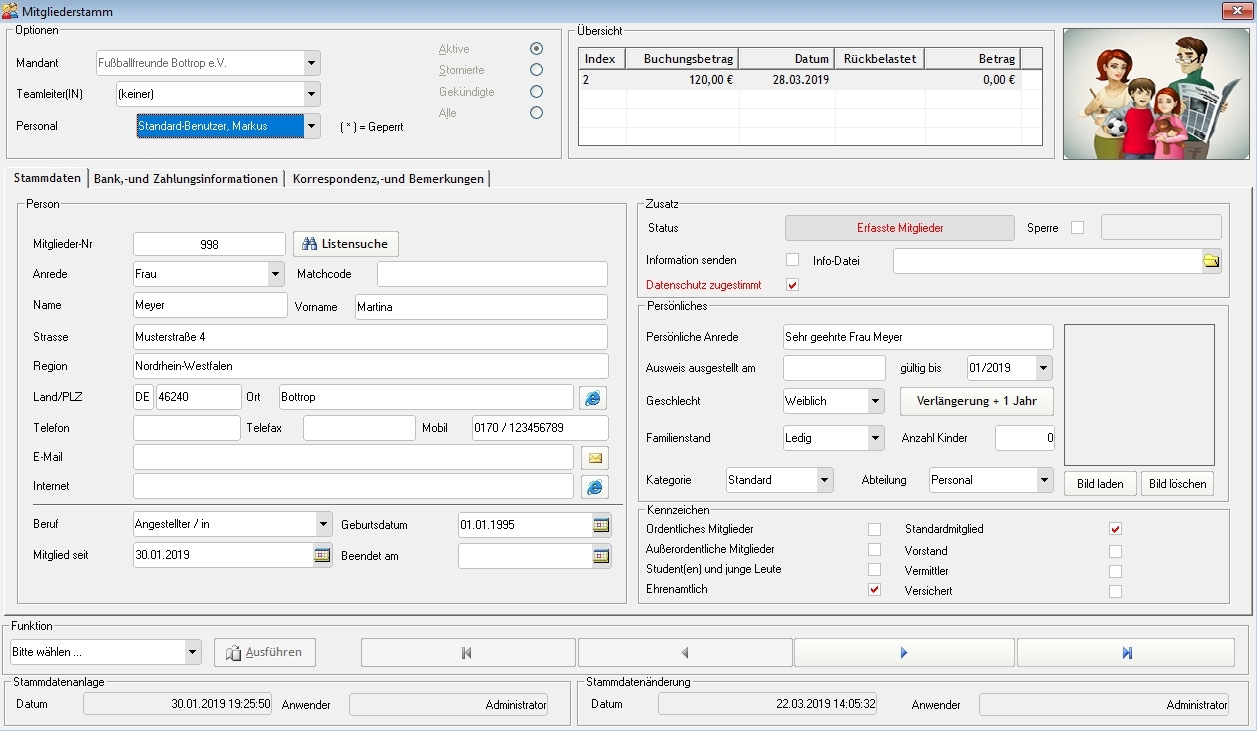
Task: Tick the Information senden checkbox
Action: tap(793, 260)
